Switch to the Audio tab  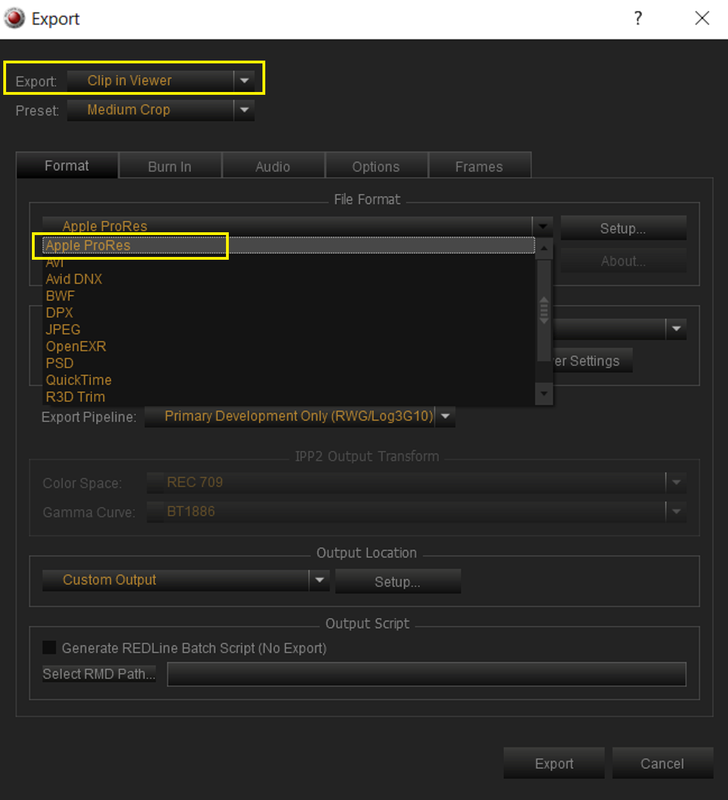click(x=273, y=167)
